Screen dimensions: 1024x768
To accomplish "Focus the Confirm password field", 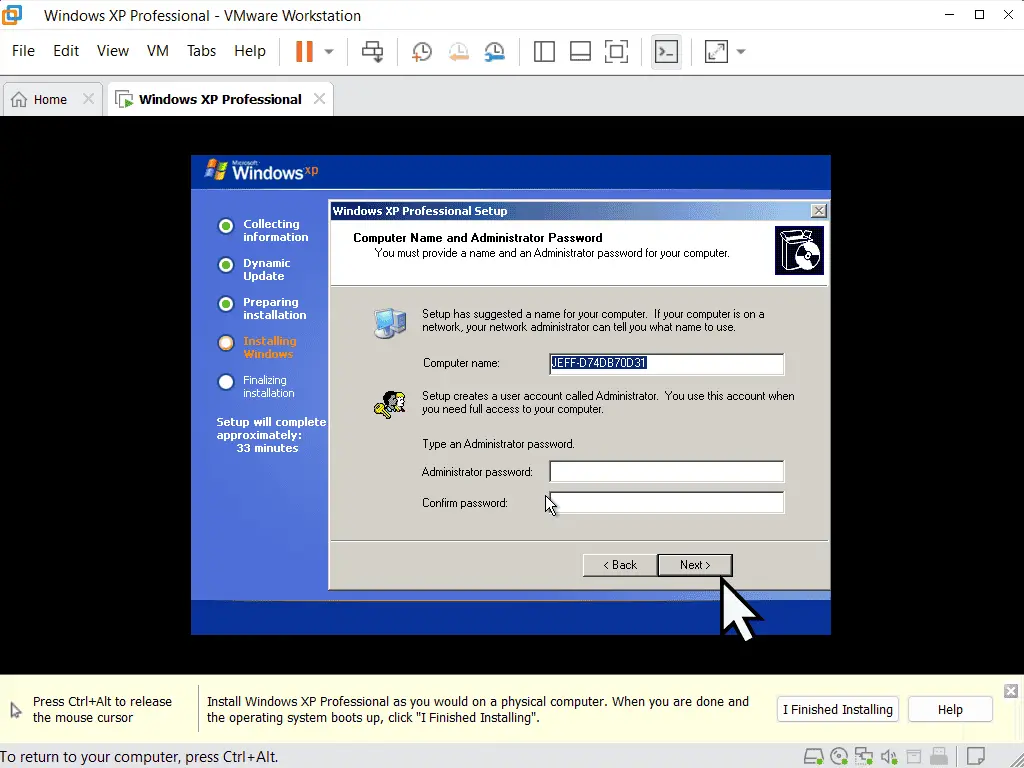I will 666,503.
